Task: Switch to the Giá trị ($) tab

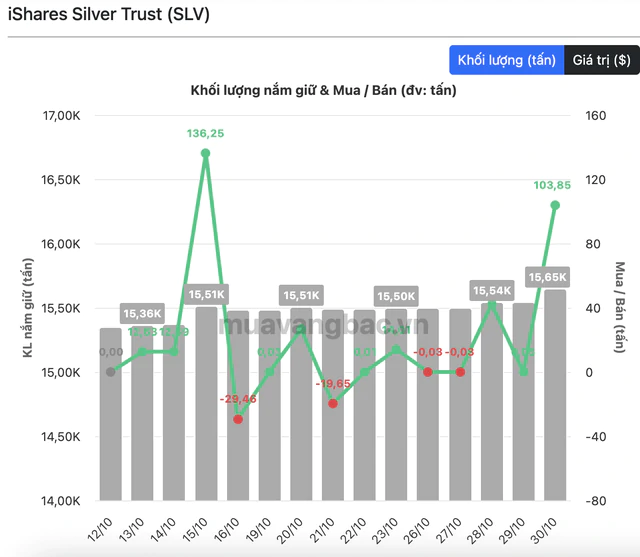Action: 602,60
